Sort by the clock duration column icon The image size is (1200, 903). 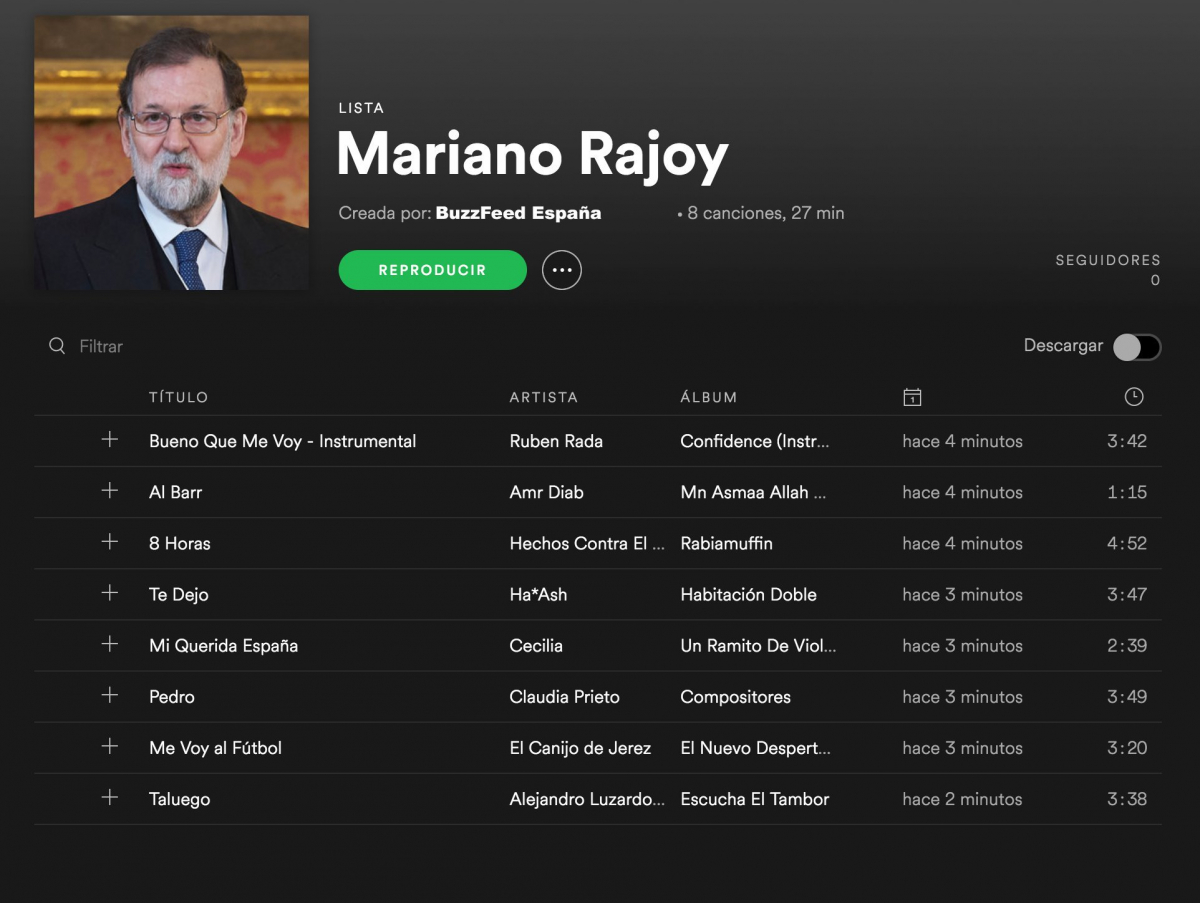tap(1134, 397)
